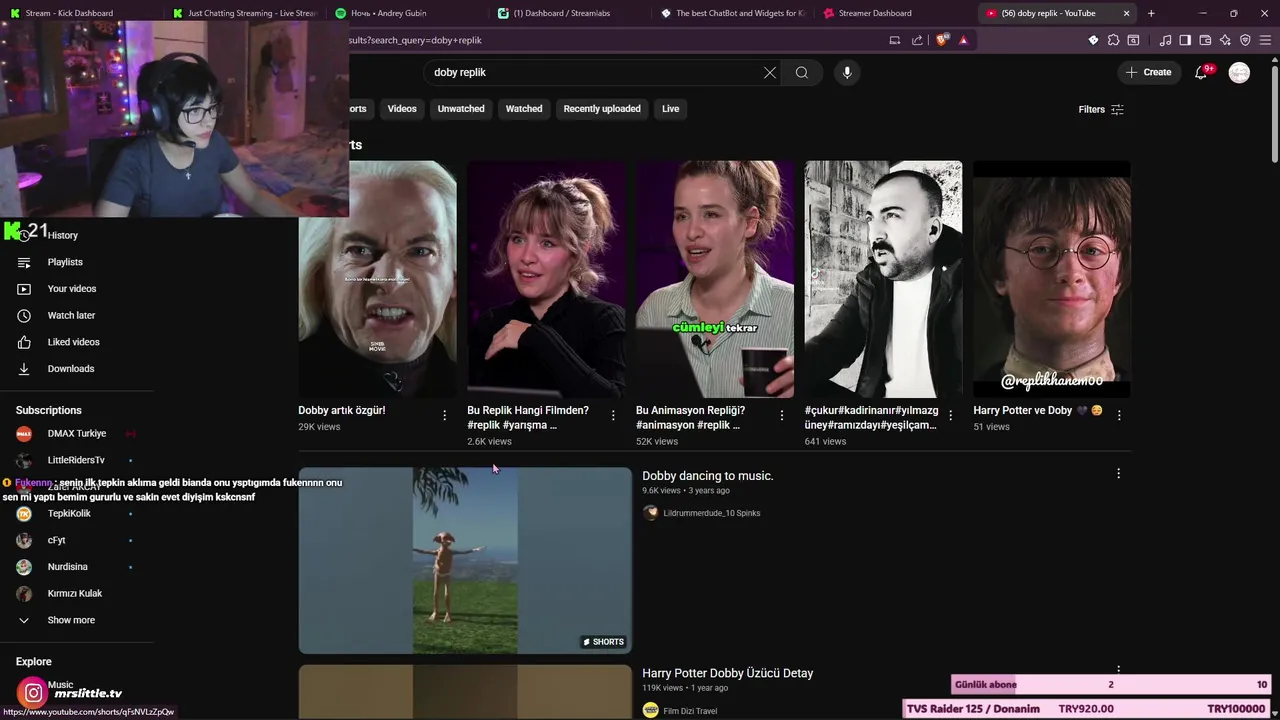Select the Live filter chip
Screen dimensions: 1280x720
pyautogui.click(x=670, y=109)
